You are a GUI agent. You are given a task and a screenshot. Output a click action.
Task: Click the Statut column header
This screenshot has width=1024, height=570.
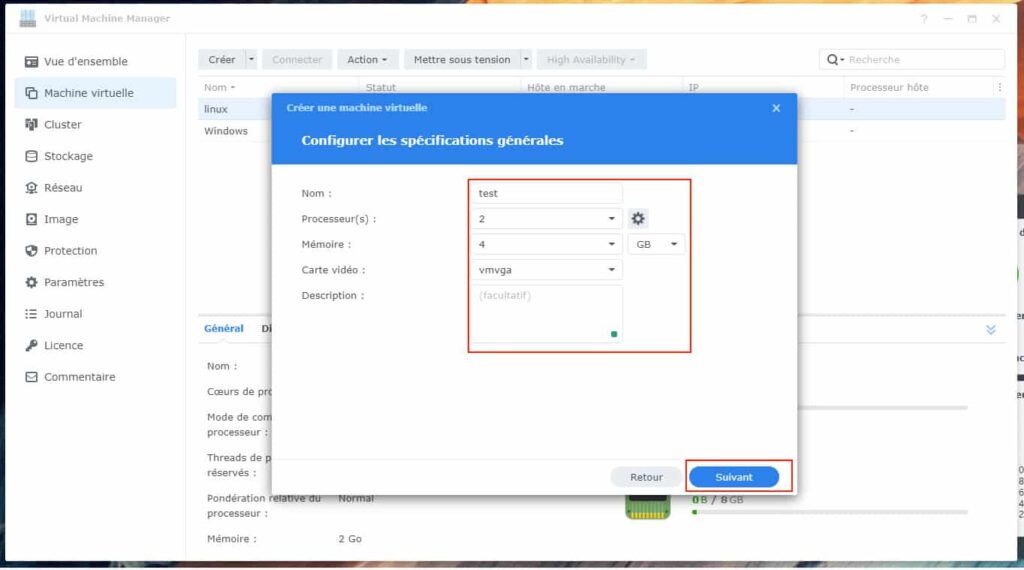[381, 87]
